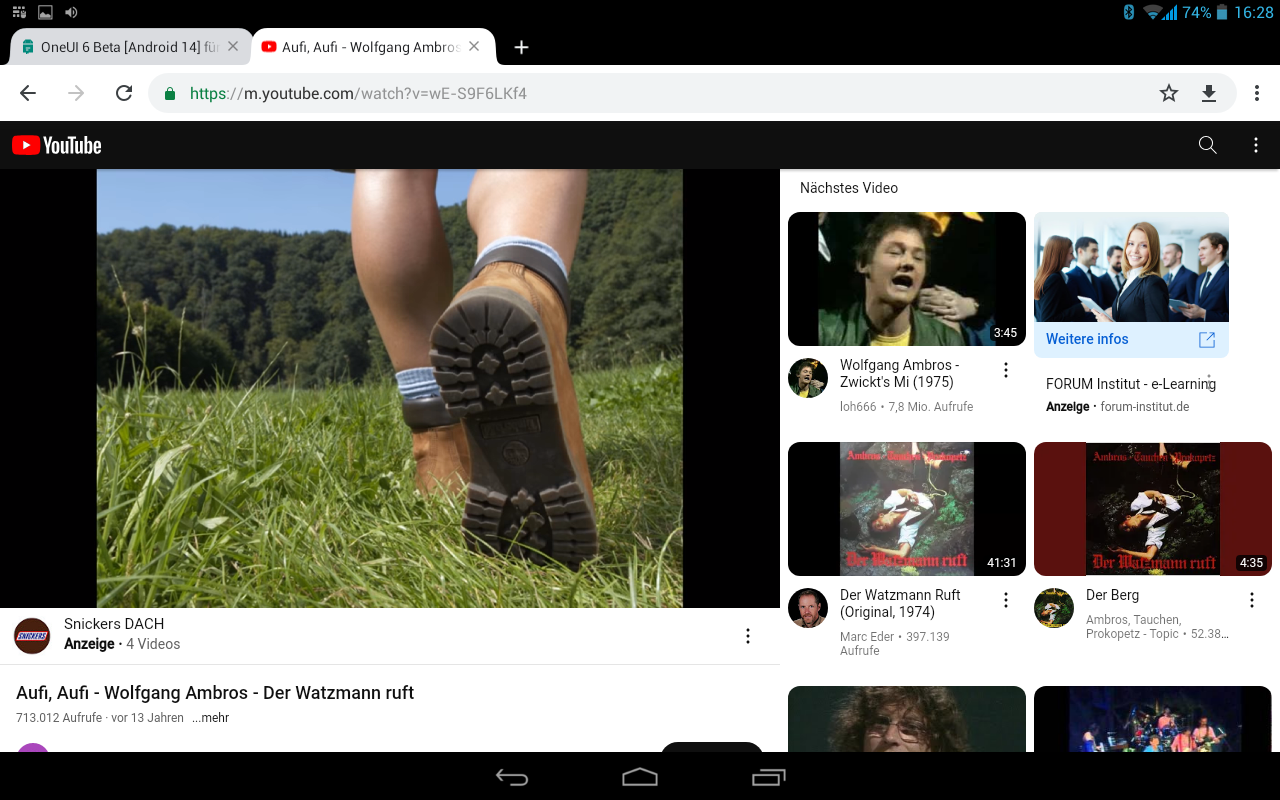Reload the YouTube page
The image size is (1280, 800).
(x=124, y=93)
